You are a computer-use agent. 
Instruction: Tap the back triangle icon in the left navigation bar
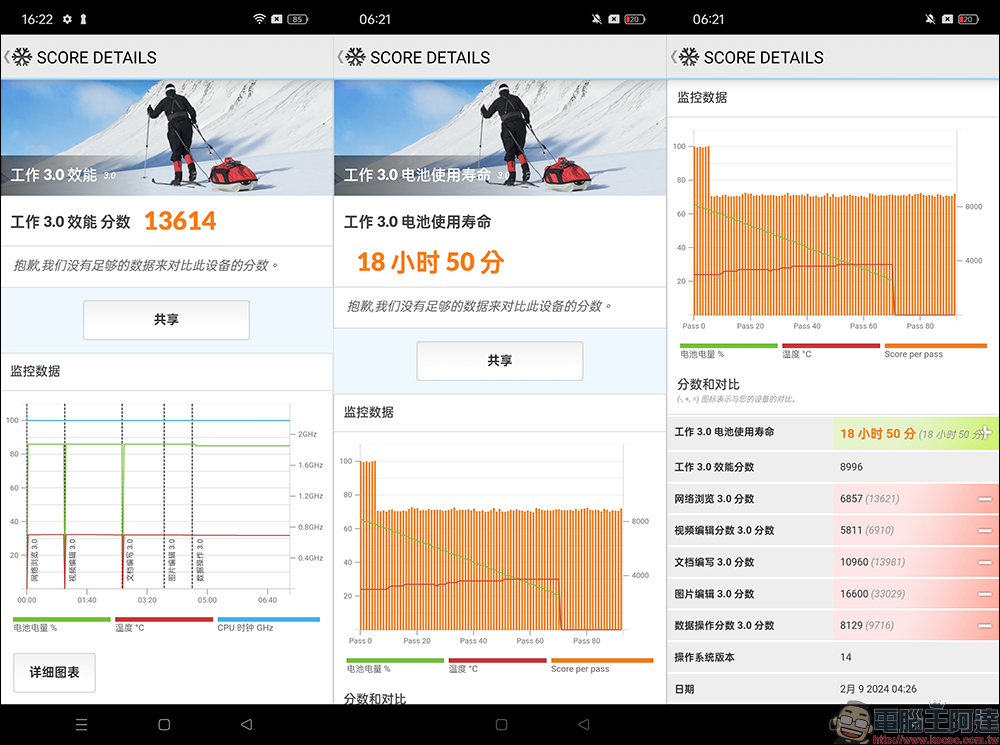246,725
